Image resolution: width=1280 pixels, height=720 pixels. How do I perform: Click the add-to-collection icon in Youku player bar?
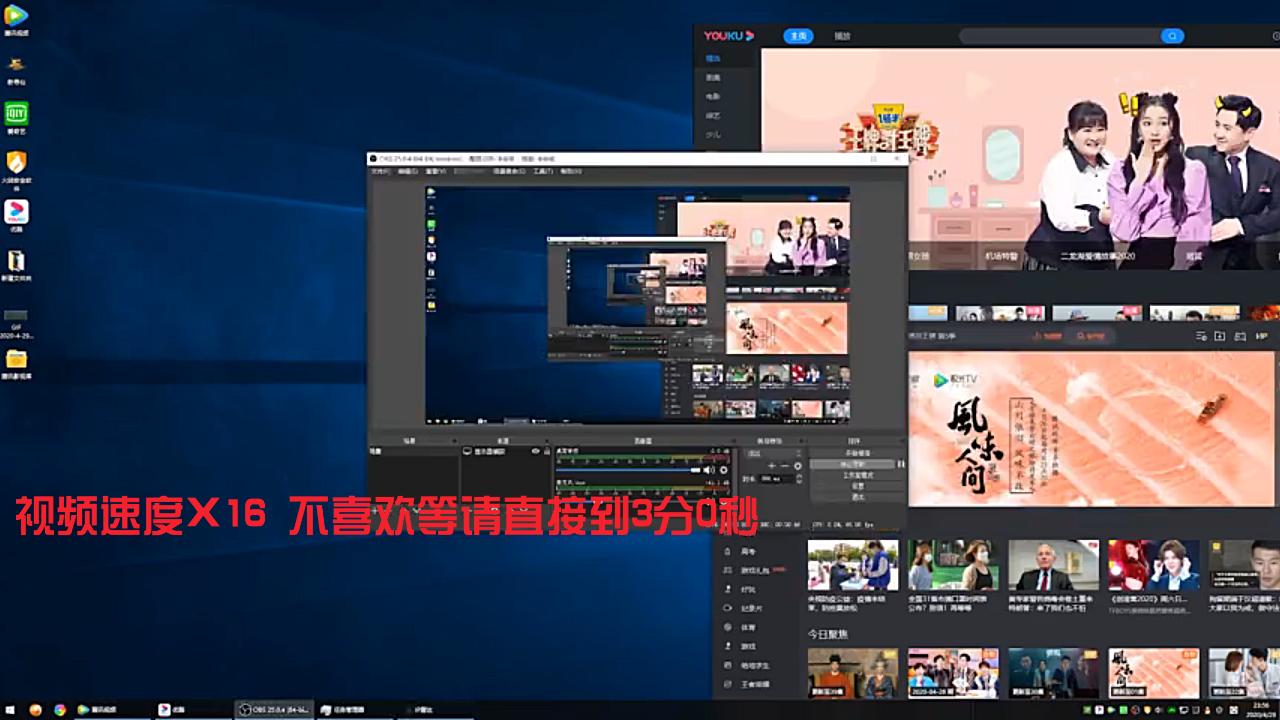1220,336
